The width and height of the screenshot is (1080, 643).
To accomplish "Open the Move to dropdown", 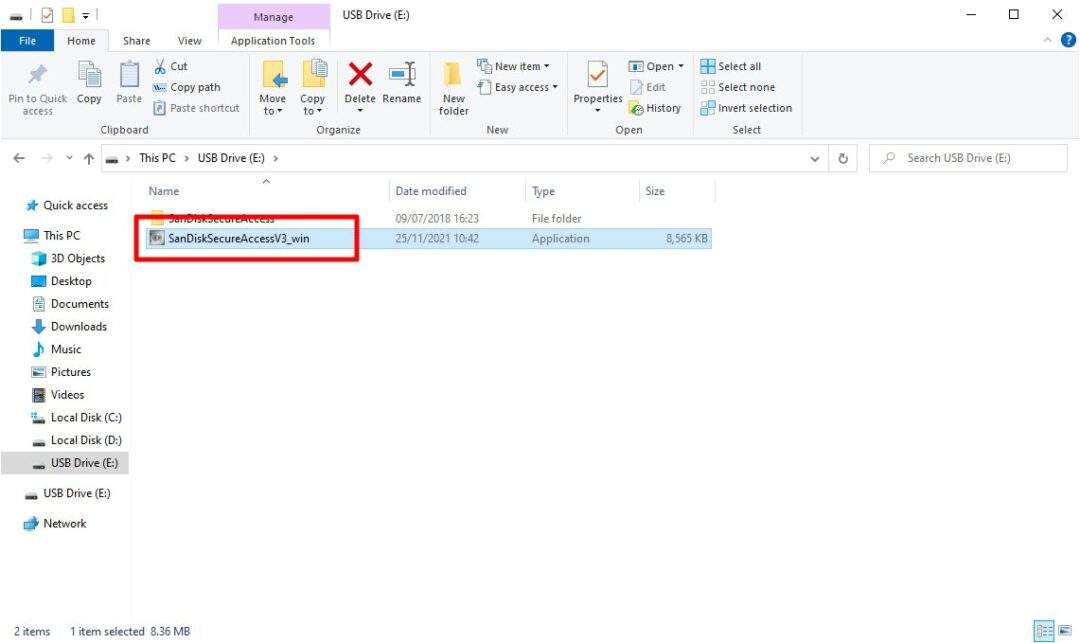I will click(272, 87).
